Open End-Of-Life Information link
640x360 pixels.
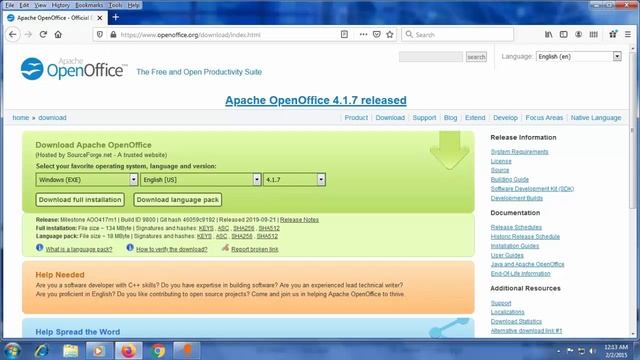click(x=520, y=273)
